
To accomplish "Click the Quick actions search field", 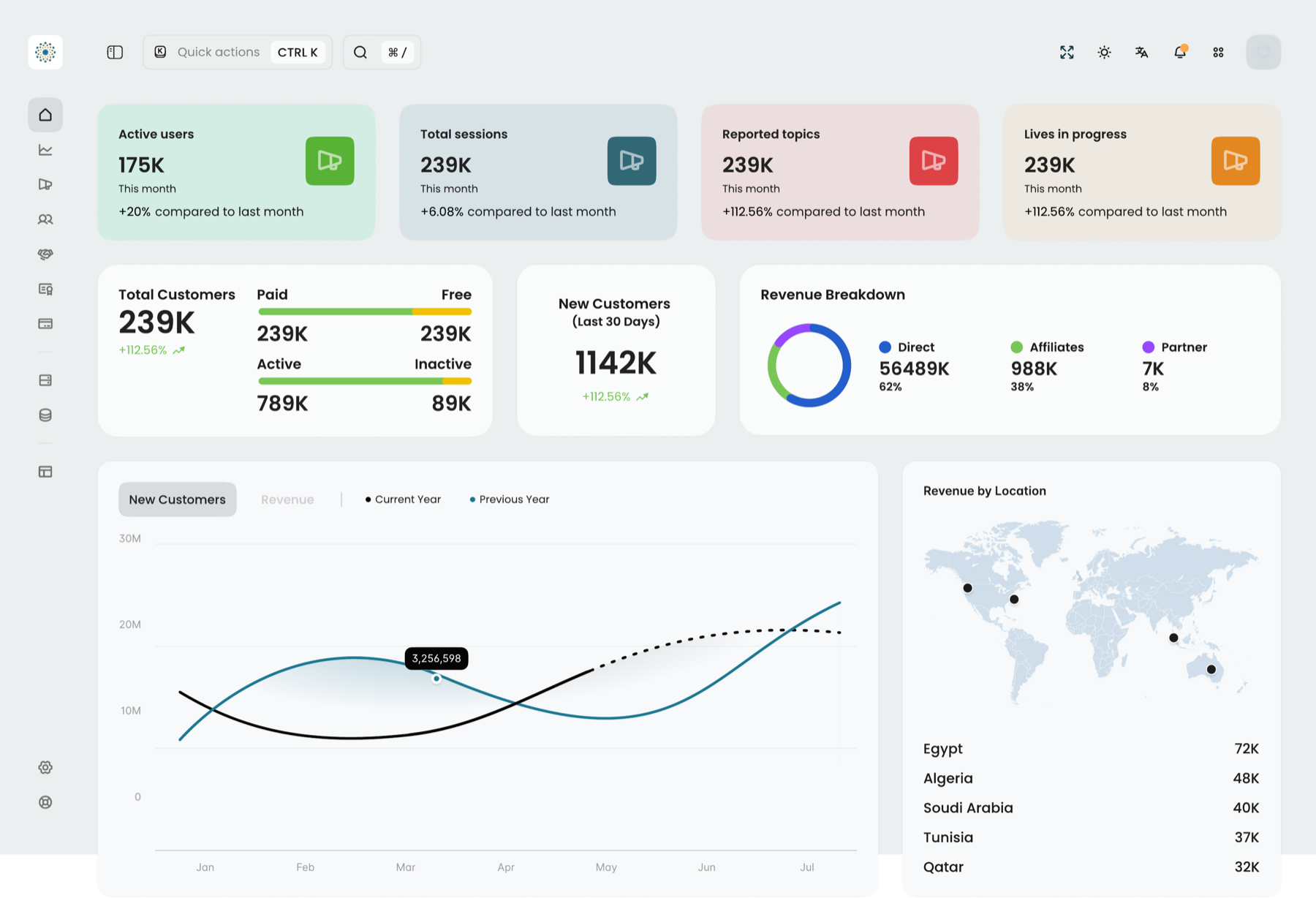I will coord(238,52).
